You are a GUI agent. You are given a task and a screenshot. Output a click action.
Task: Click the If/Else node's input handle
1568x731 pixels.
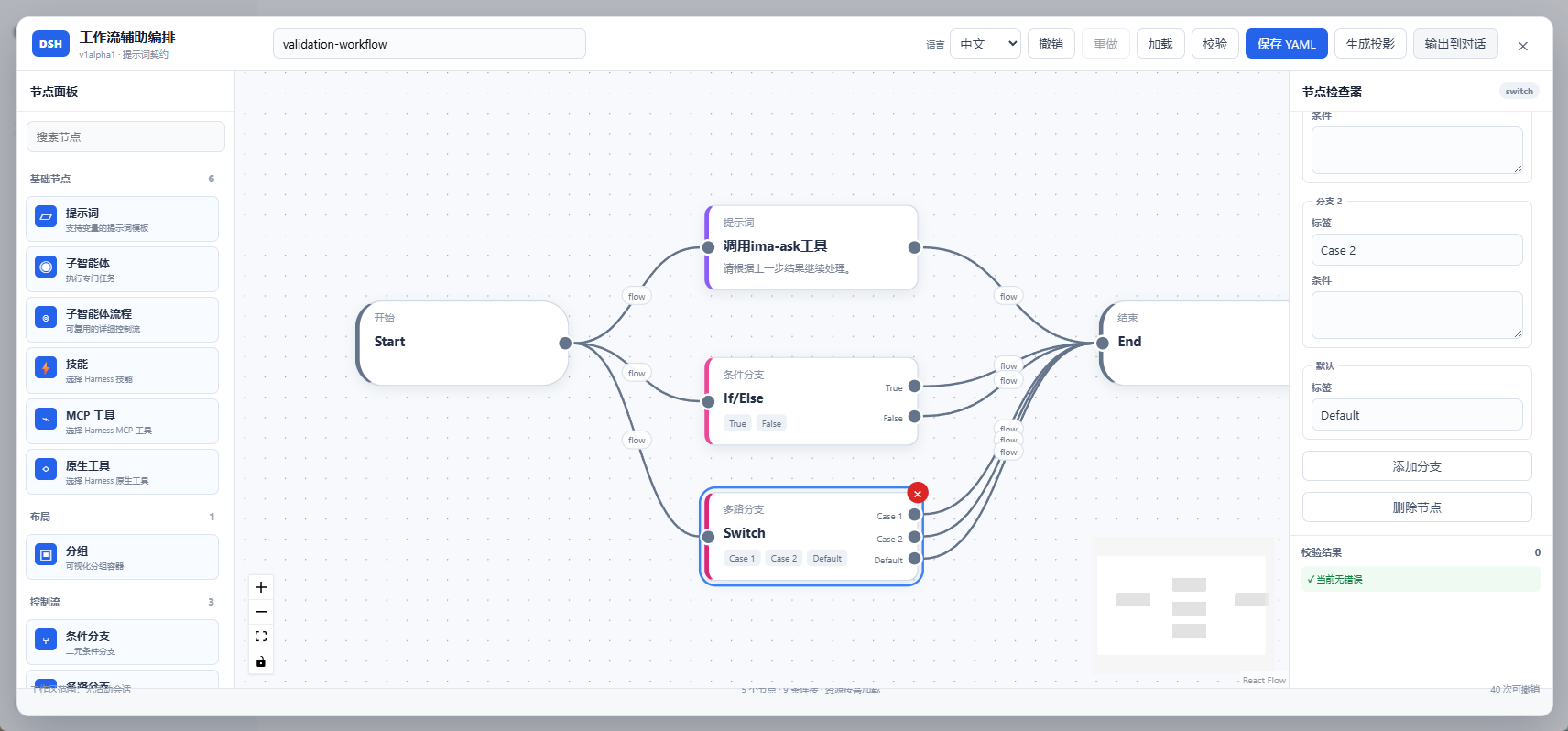(708, 401)
